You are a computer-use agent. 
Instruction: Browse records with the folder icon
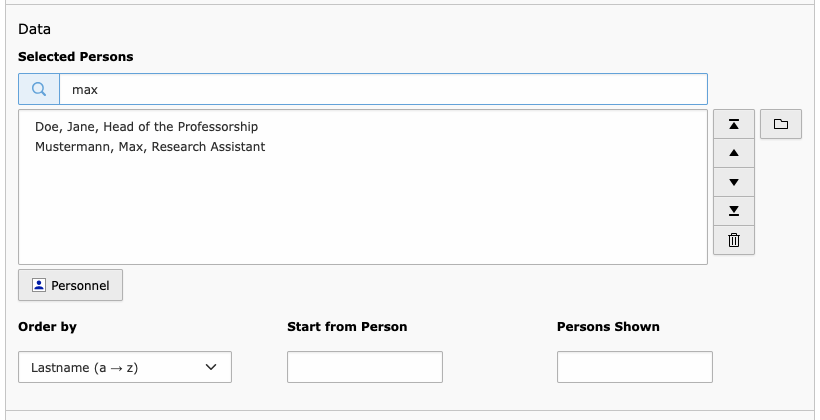[x=781, y=124]
